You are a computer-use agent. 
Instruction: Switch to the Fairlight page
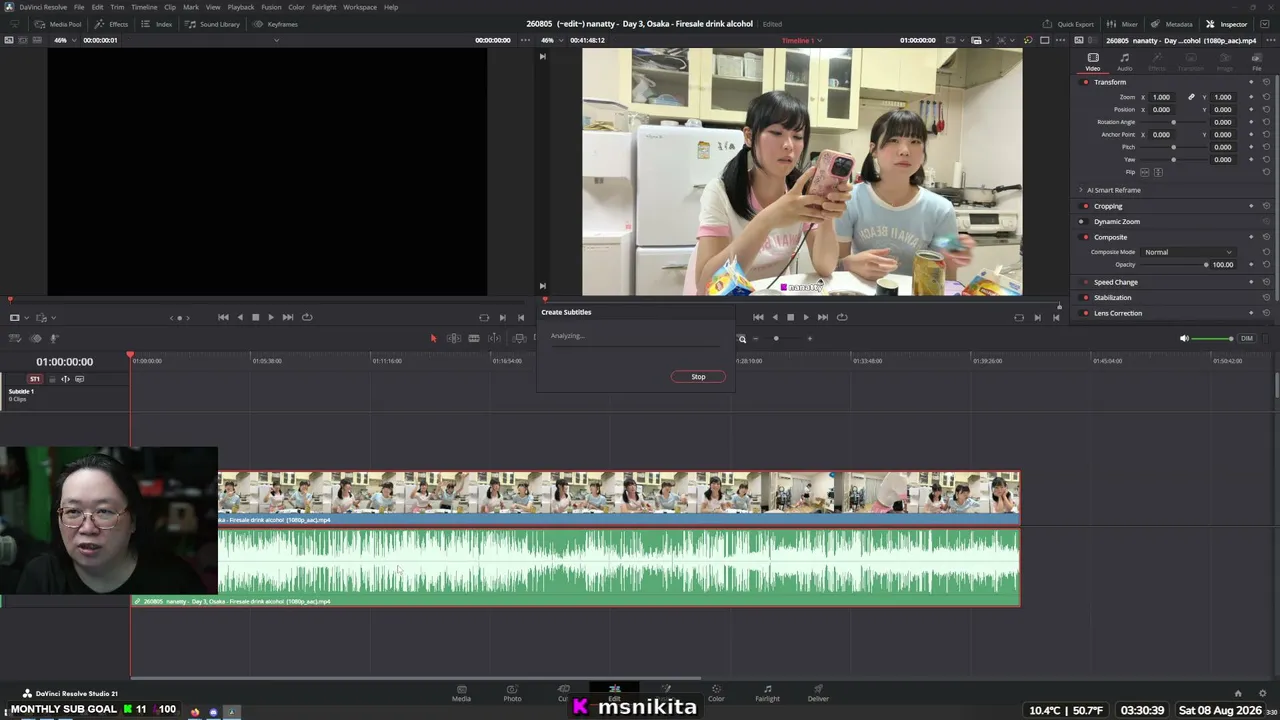[x=767, y=693]
